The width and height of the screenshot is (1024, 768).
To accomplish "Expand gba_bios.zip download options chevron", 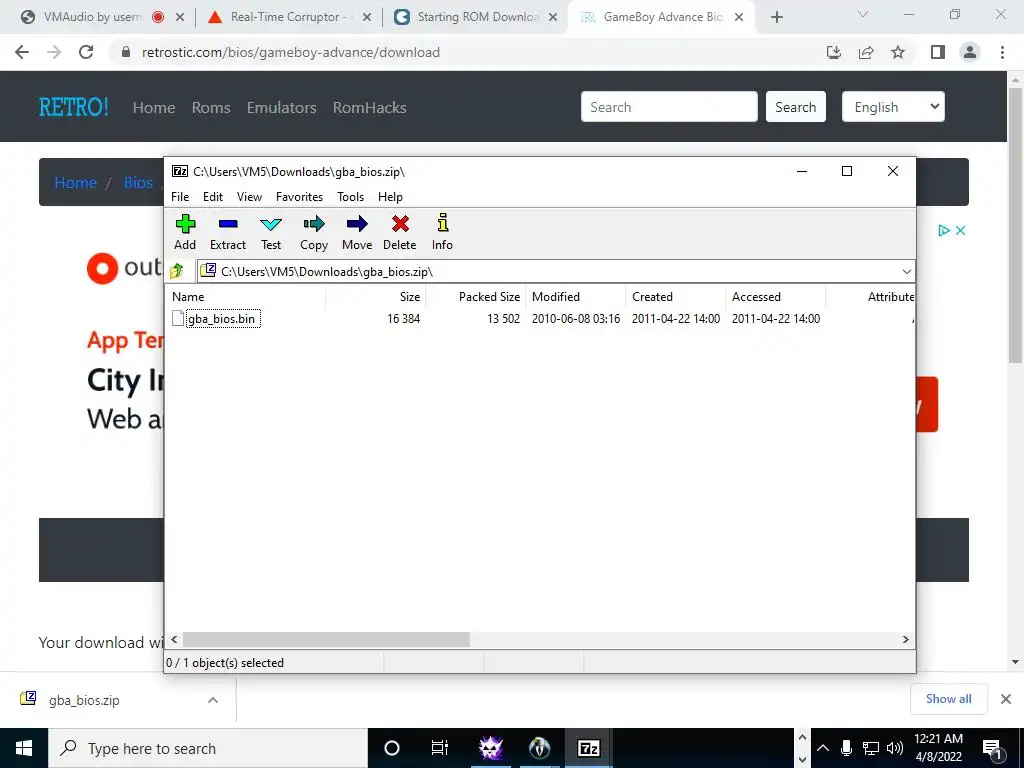I will click(213, 700).
